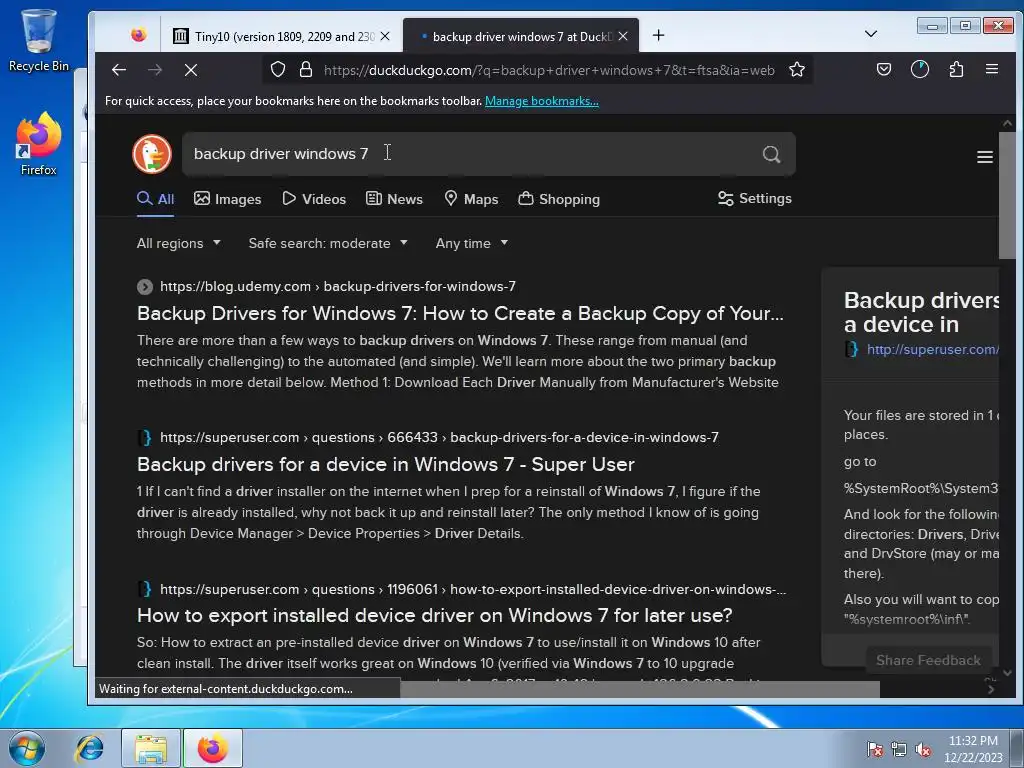Click favicon of superuser 666433 result
Image resolution: width=1024 pixels, height=768 pixels.
tap(145, 437)
